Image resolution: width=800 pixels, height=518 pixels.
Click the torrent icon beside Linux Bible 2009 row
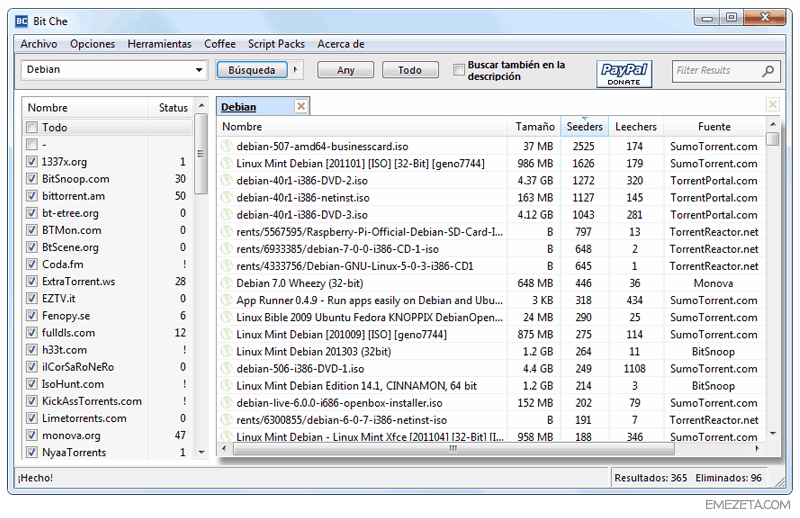pos(227,317)
